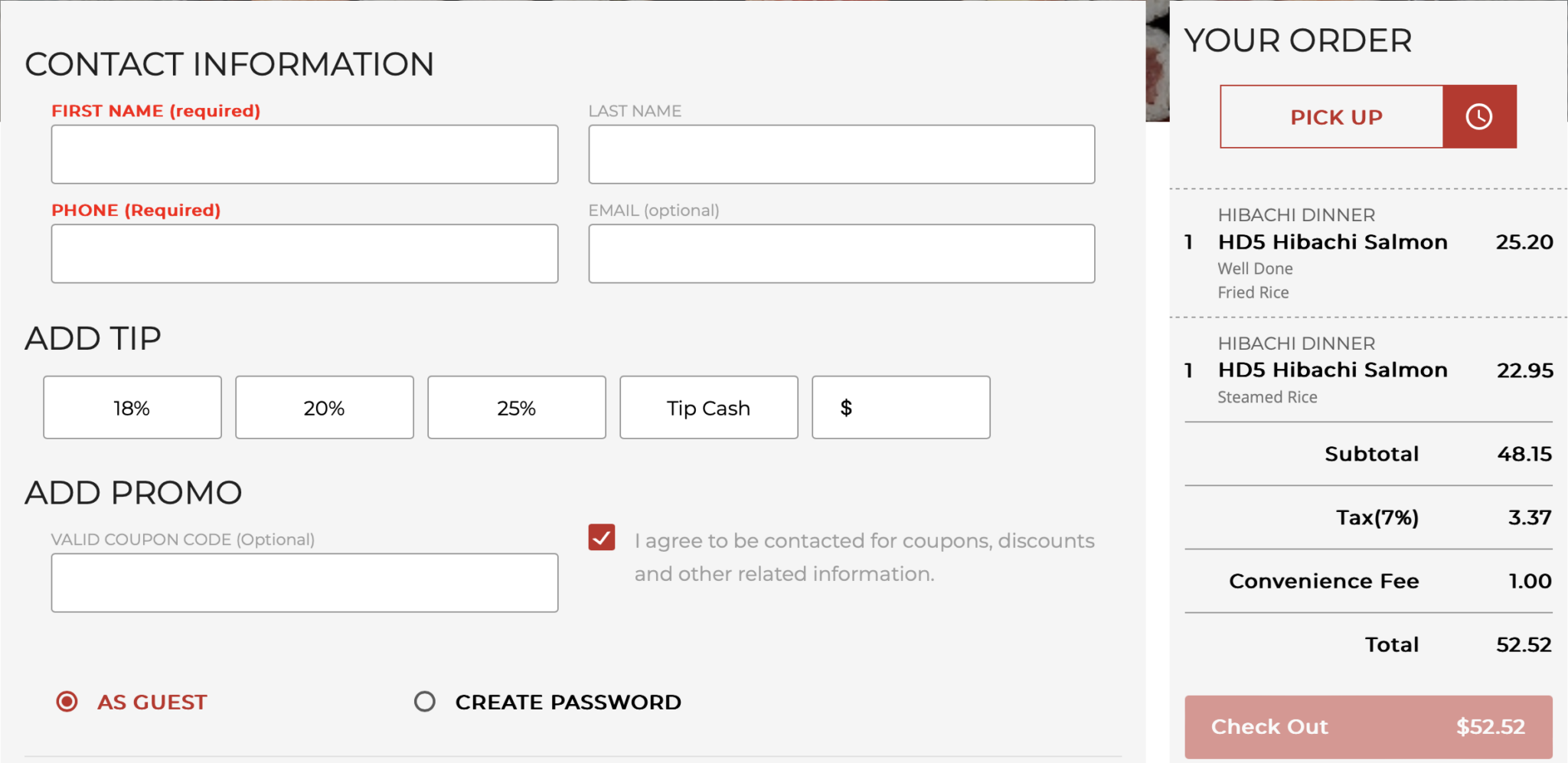Pick the 25% tip option
Image resolution: width=1568 pixels, height=763 pixels.
(x=517, y=408)
